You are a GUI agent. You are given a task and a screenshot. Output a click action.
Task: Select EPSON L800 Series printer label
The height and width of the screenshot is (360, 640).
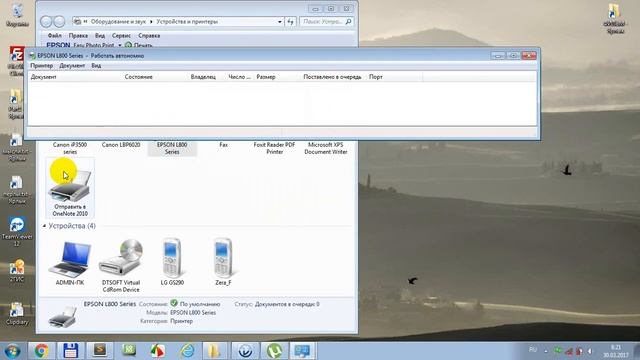tap(172, 148)
